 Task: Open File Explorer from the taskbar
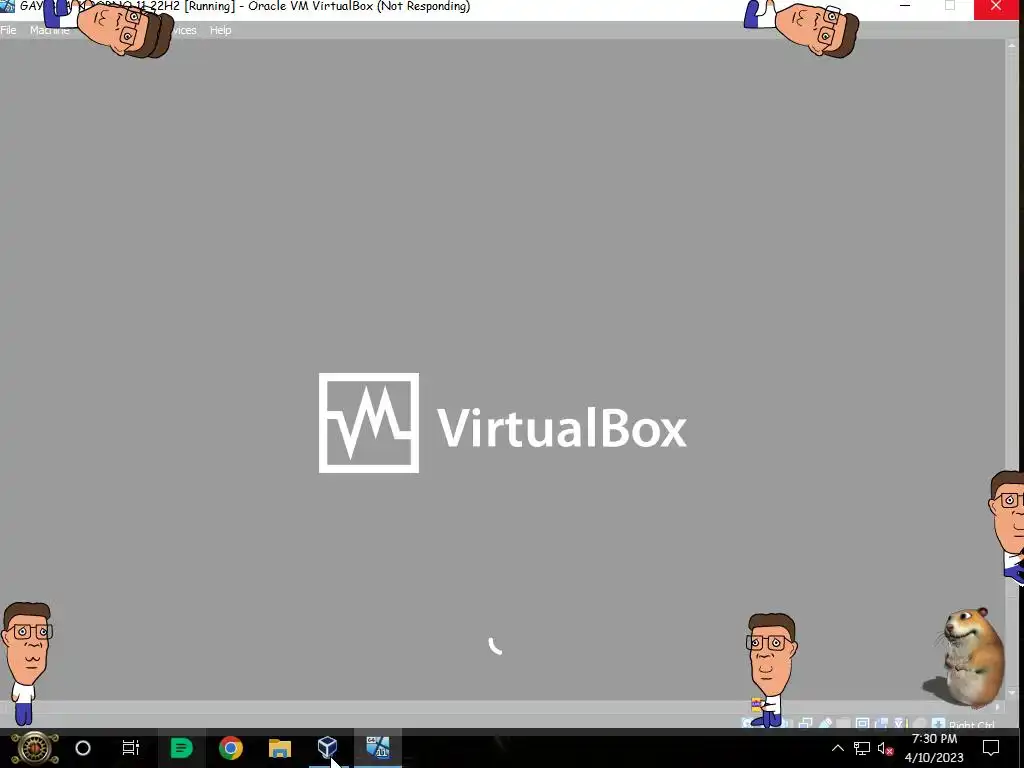point(280,748)
